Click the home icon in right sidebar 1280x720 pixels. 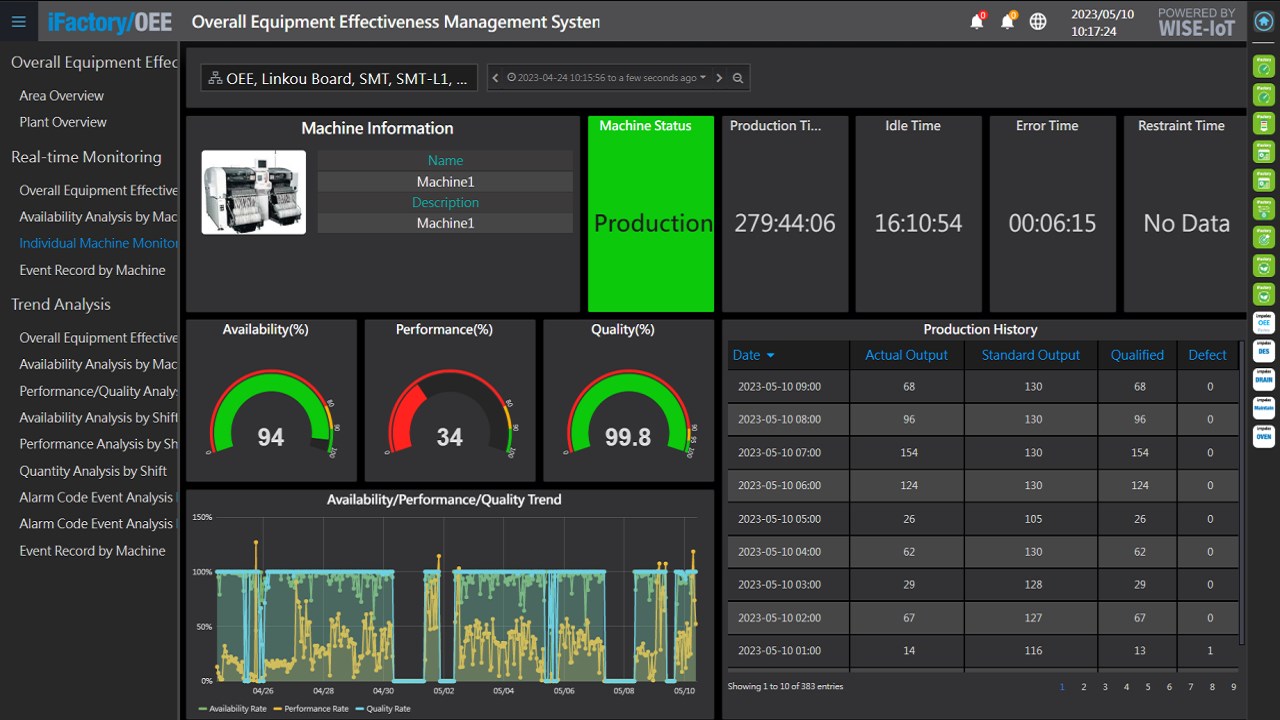coord(1264,22)
